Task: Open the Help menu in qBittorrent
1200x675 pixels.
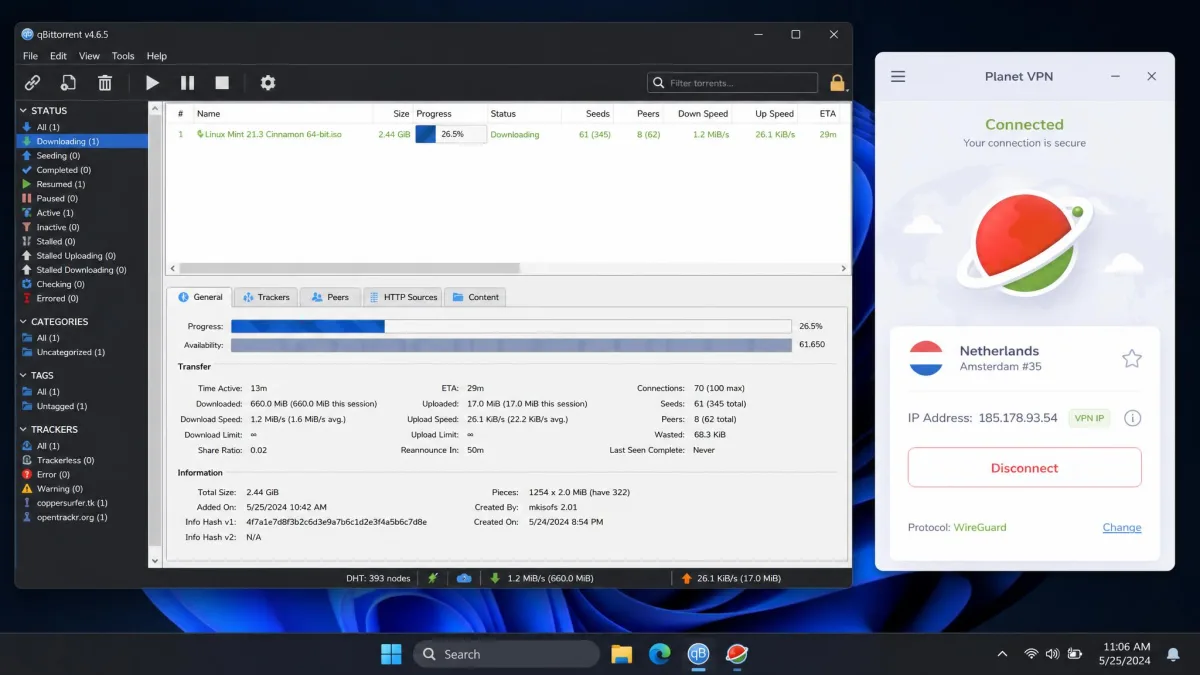Action: click(157, 56)
